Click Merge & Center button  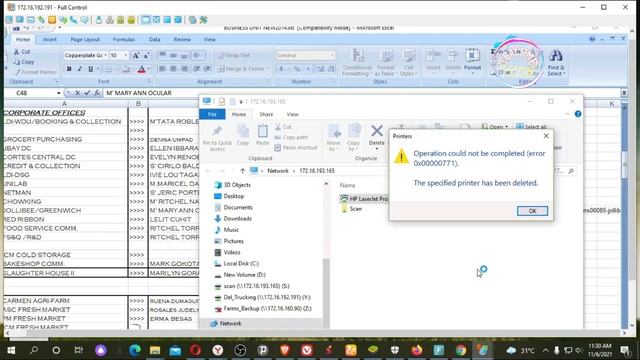tap(242, 69)
